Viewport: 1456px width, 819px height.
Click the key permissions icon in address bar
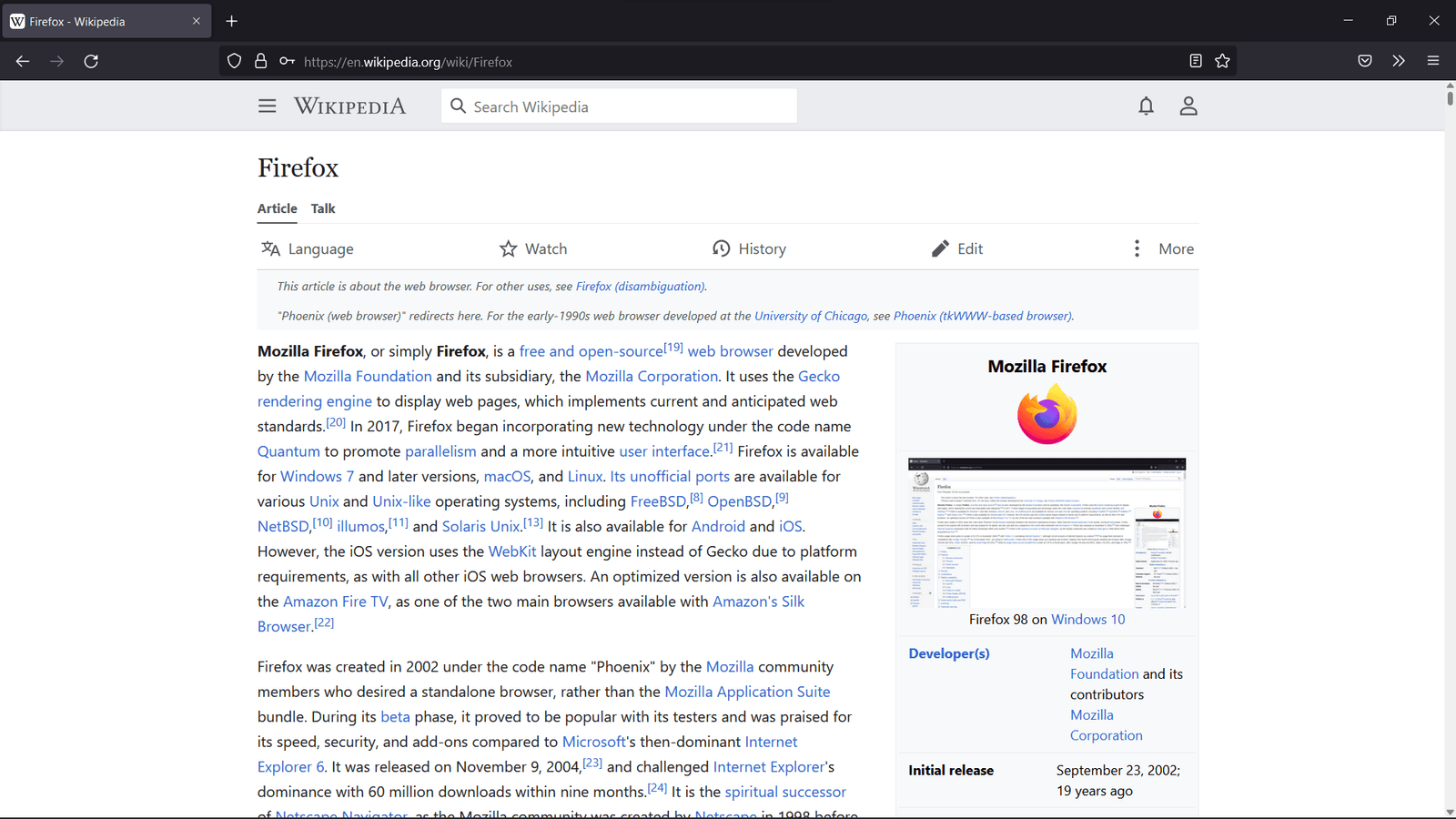point(288,61)
